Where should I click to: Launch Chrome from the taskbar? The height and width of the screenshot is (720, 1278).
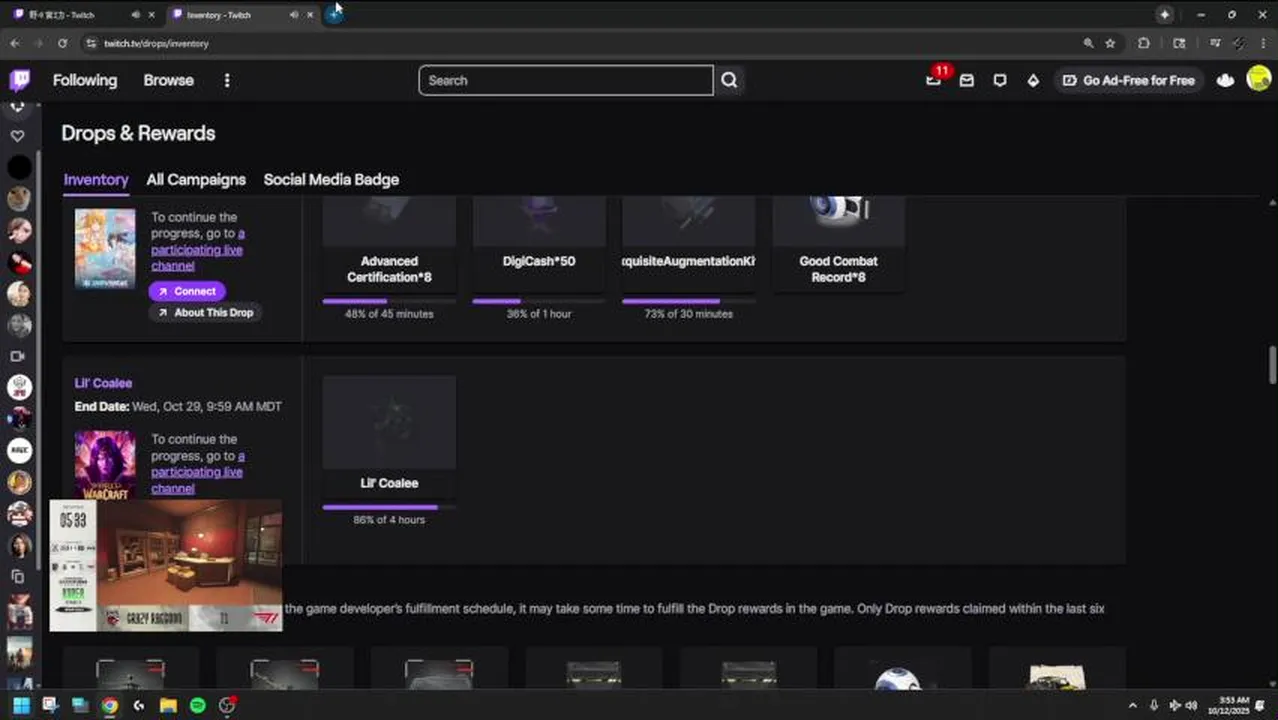tap(109, 705)
